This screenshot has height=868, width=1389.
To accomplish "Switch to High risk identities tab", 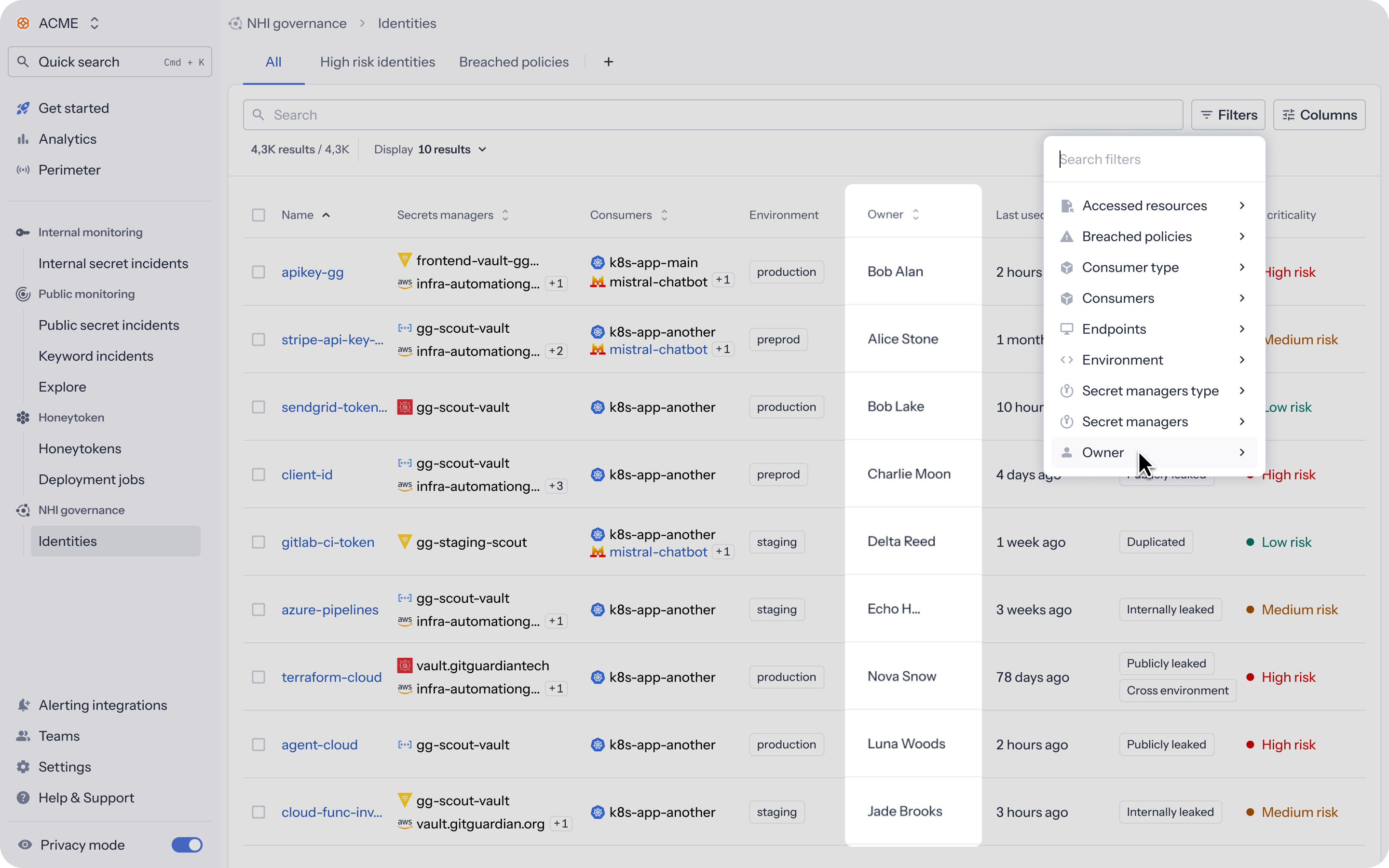I will click(x=377, y=62).
